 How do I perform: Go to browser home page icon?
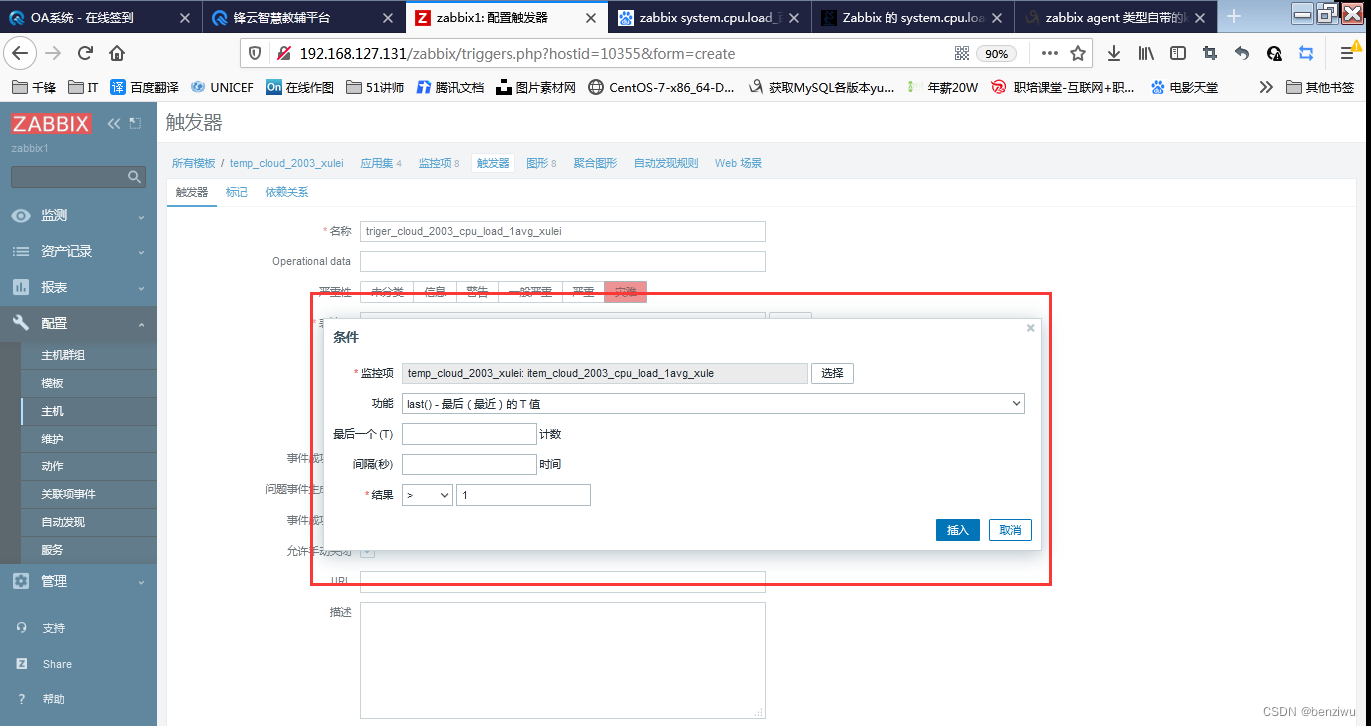117,53
